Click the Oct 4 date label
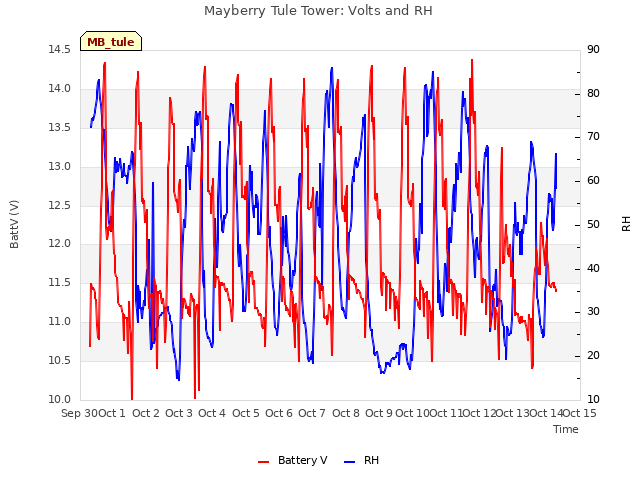Image resolution: width=640 pixels, height=480 pixels. [x=212, y=413]
